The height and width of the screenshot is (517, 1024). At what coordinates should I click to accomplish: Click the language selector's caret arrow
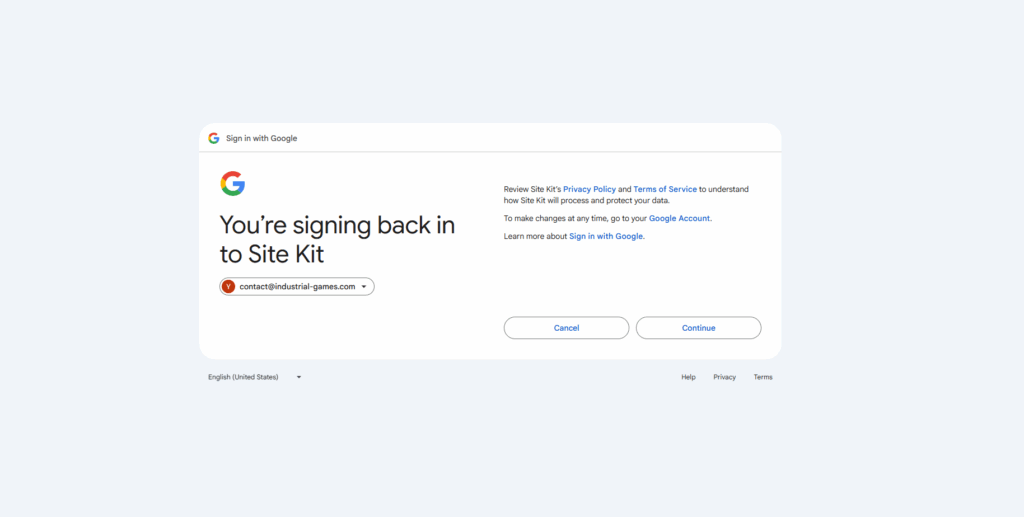[299, 377]
